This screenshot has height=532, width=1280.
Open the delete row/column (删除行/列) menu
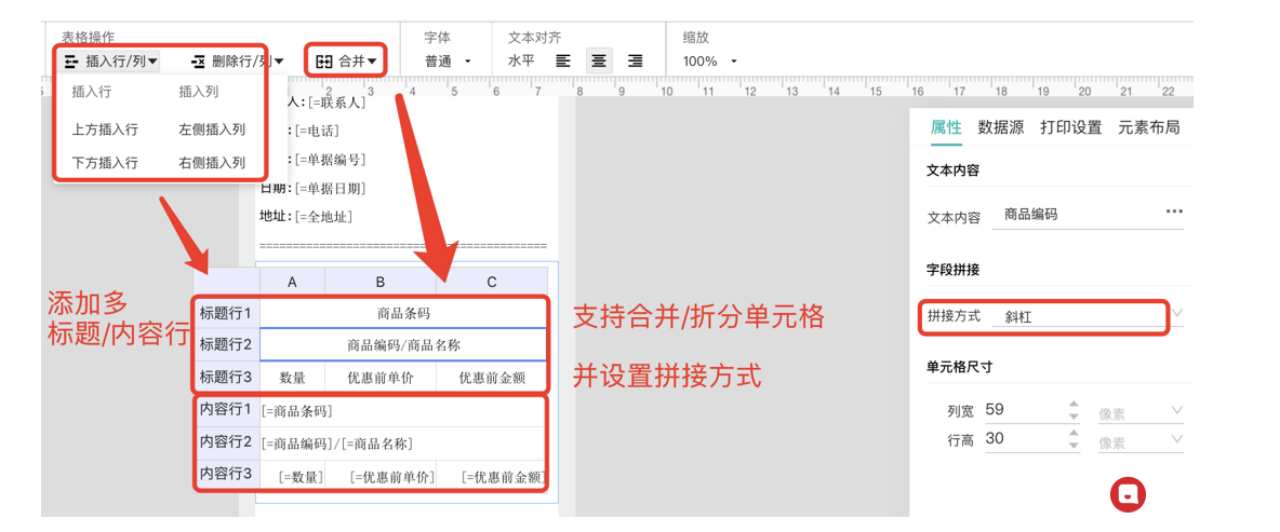[237, 61]
